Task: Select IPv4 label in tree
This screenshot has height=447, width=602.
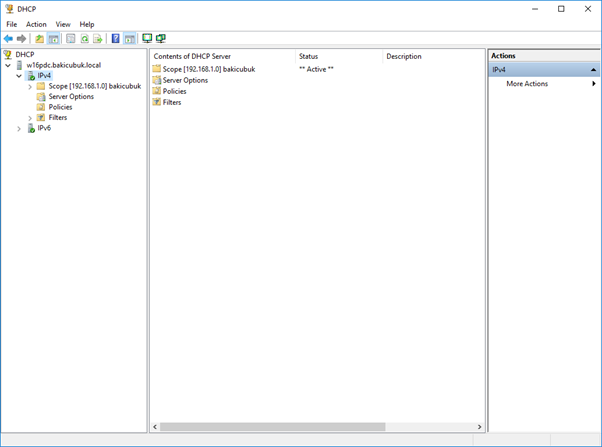Action: coord(44,76)
